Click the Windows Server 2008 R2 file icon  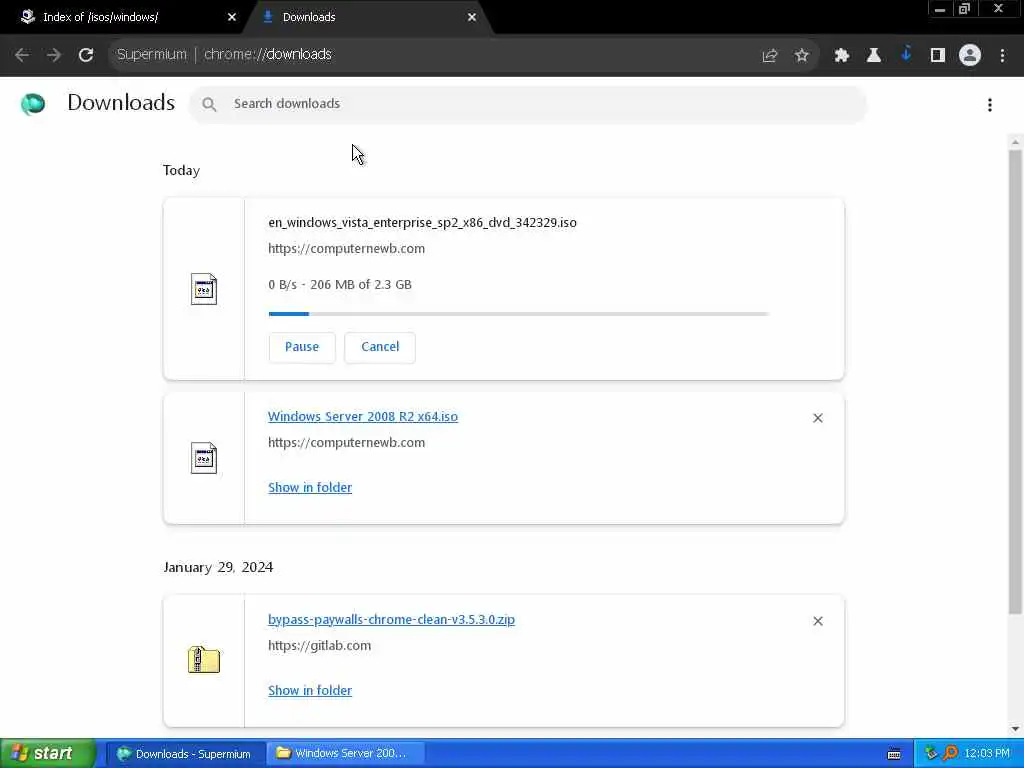tap(204, 458)
